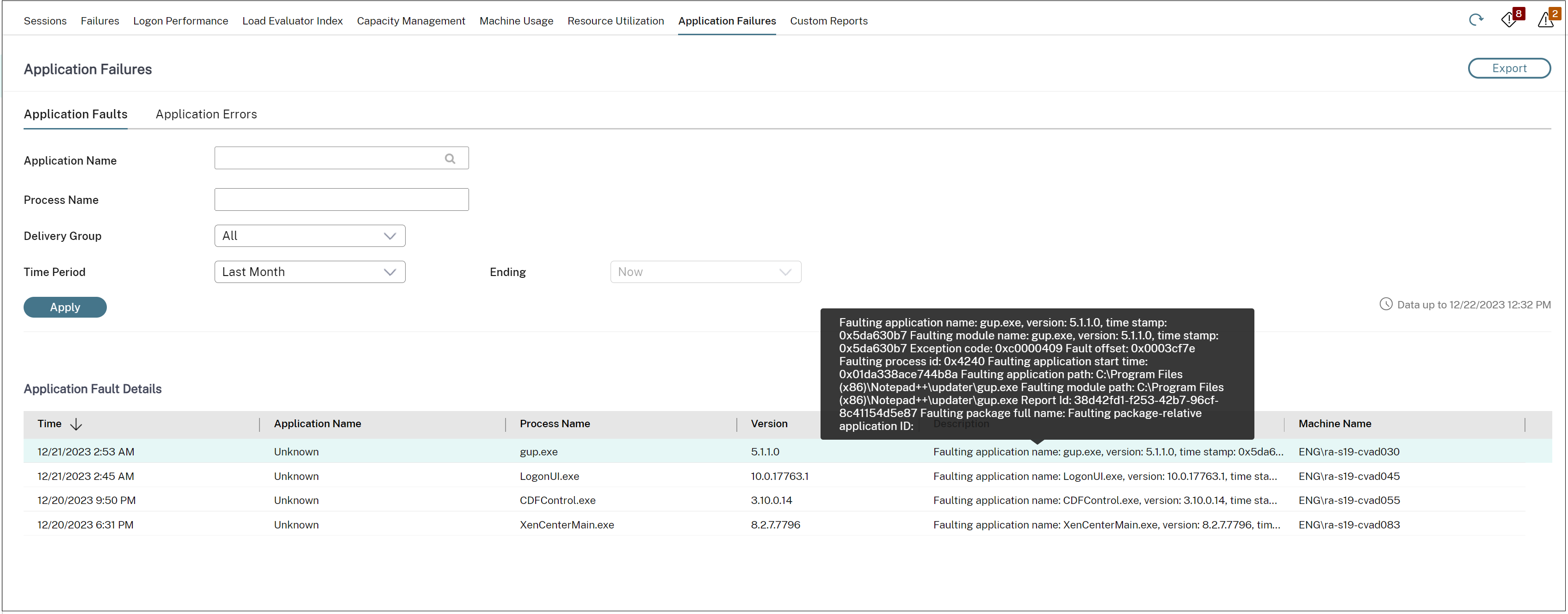The height and width of the screenshot is (614, 1568).
Task: Switch to Application Errors tab
Action: tap(206, 113)
